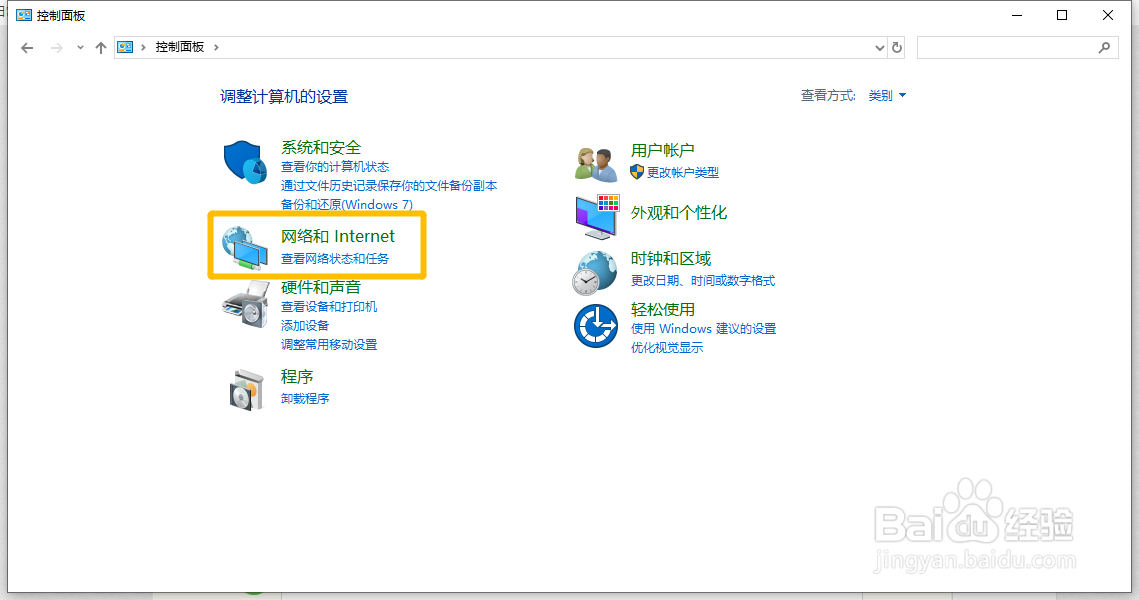Open 查看你的计算机状态 link
The width and height of the screenshot is (1139, 600).
pyautogui.click(x=335, y=167)
